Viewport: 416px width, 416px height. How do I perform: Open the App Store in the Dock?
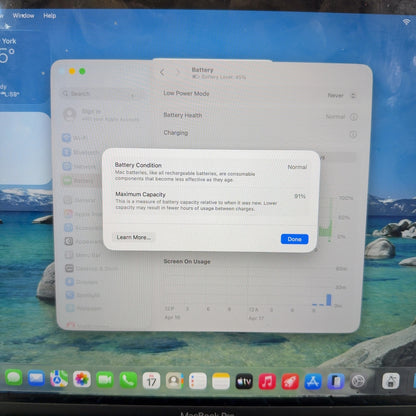click(x=313, y=382)
